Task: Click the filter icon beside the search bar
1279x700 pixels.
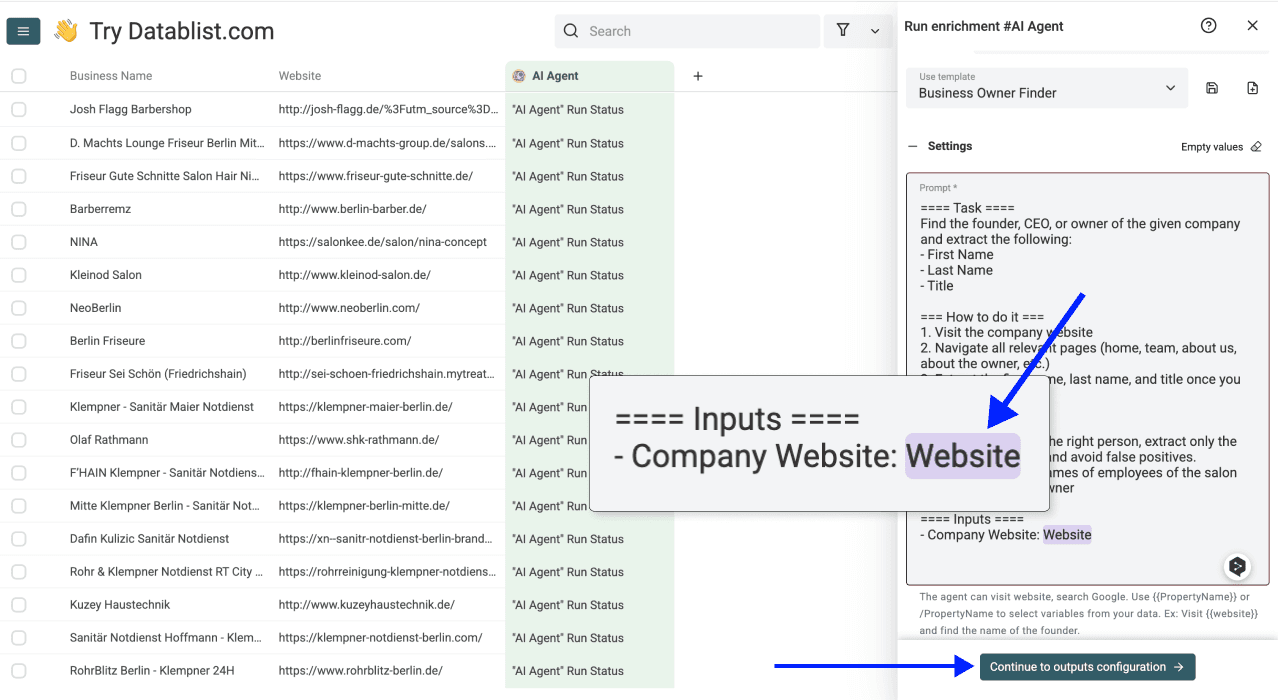Action: (843, 31)
